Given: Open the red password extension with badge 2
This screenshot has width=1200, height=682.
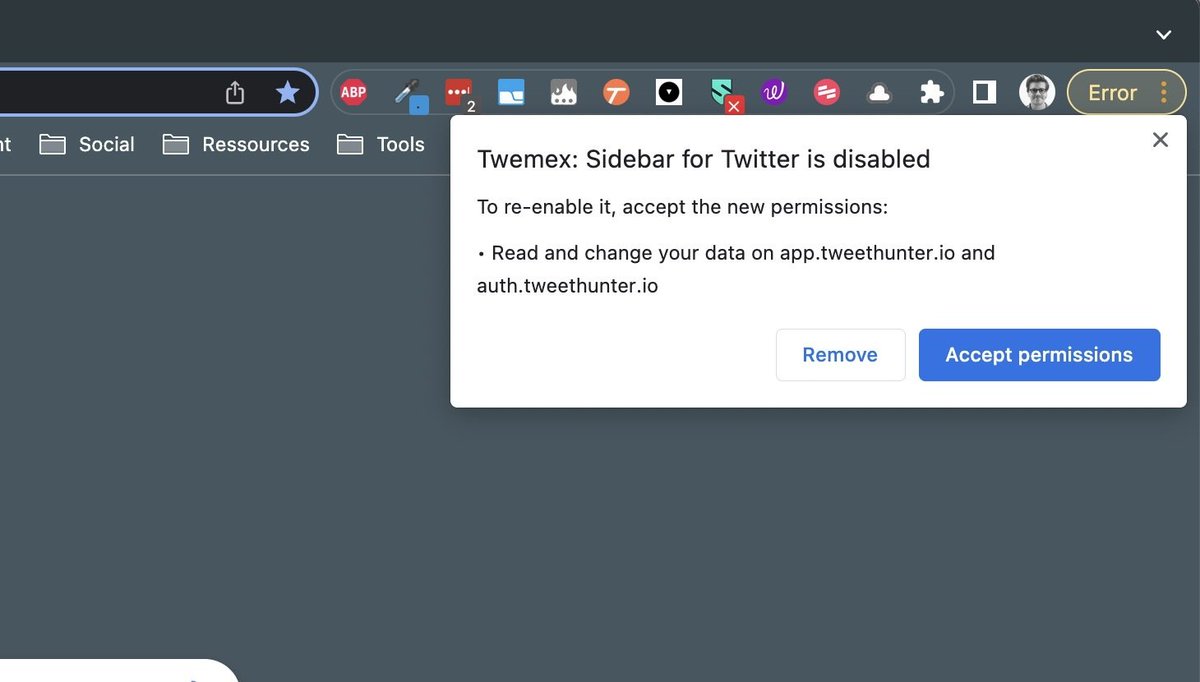Looking at the screenshot, I should coord(459,94).
